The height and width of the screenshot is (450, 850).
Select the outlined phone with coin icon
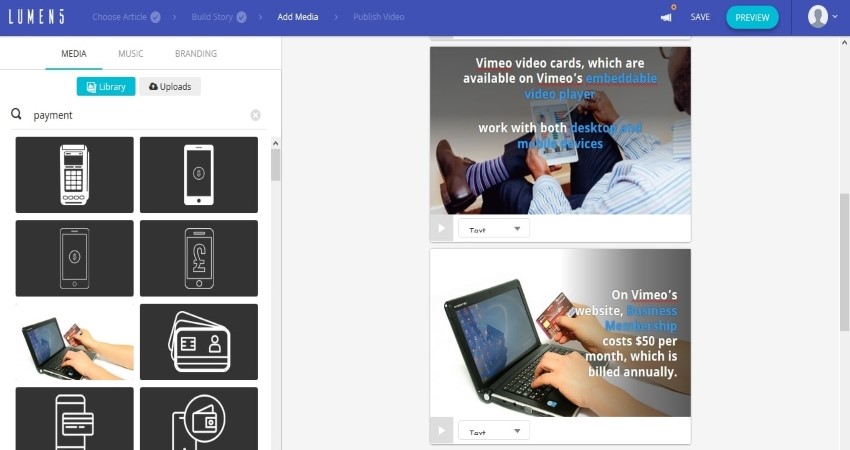point(74,258)
